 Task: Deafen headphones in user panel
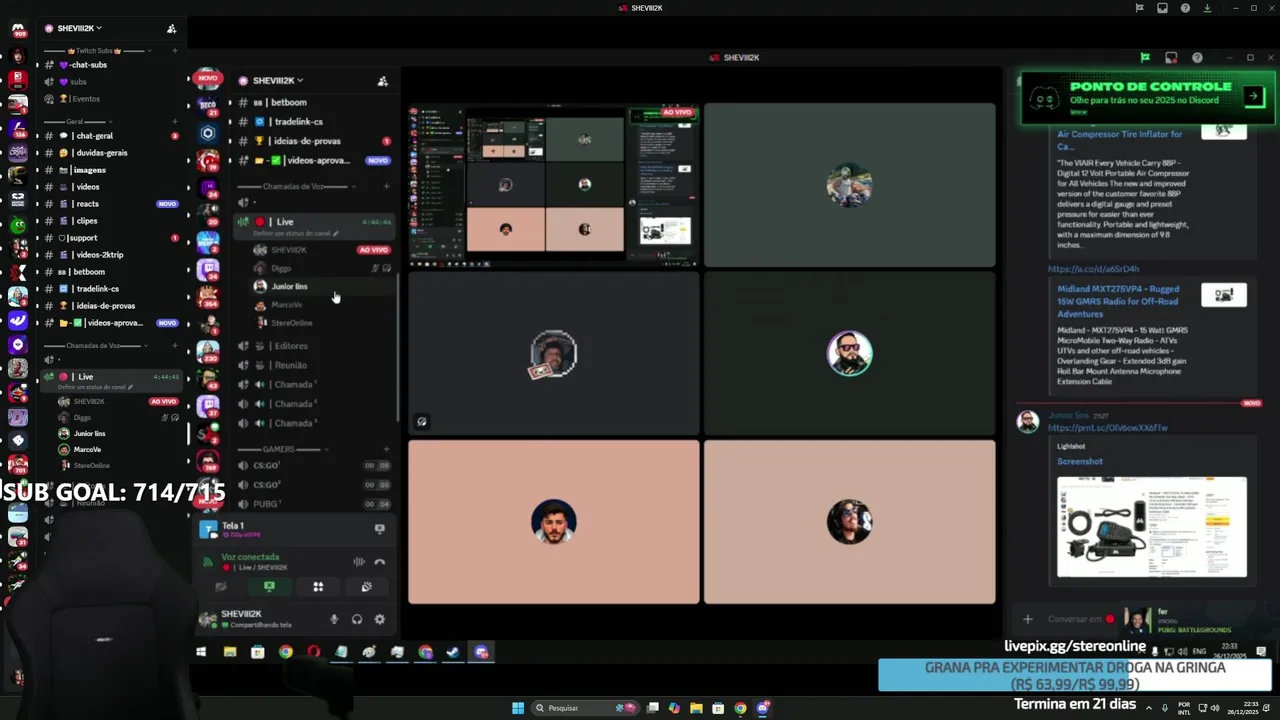pyautogui.click(x=357, y=620)
